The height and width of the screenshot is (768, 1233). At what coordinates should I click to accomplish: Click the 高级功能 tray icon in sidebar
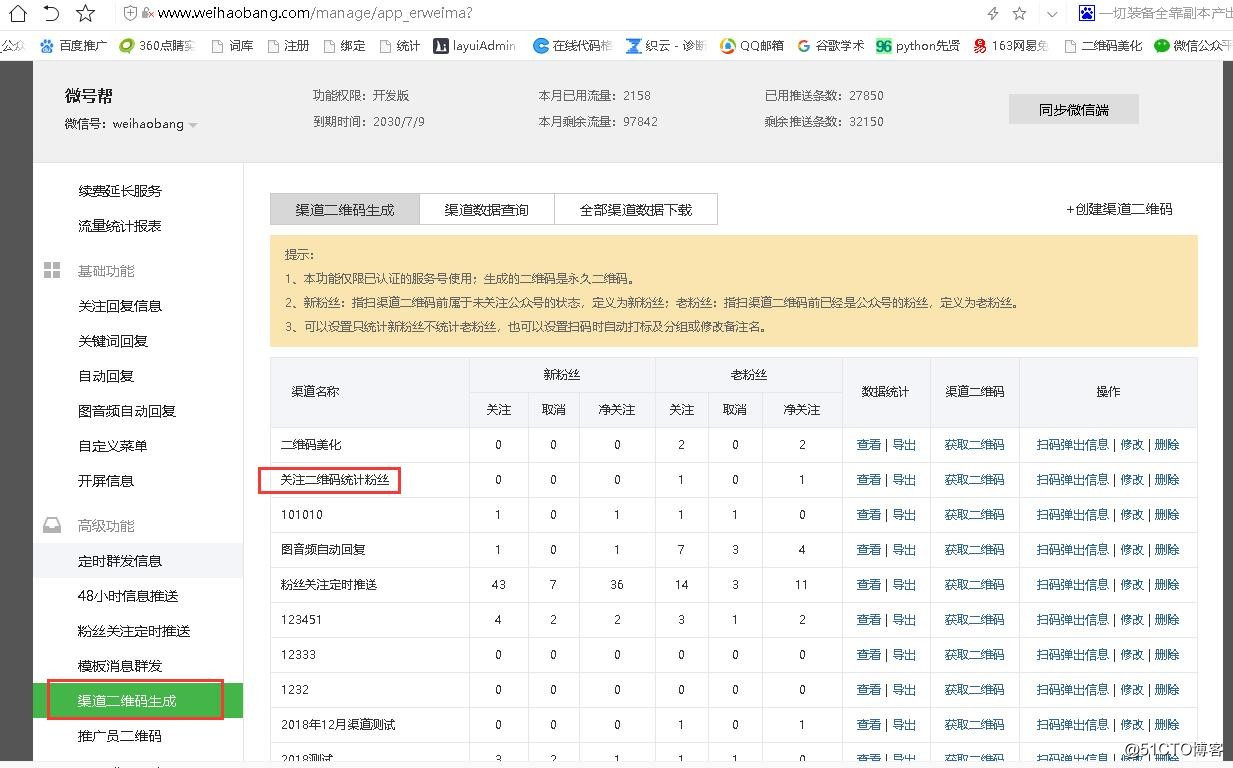(x=52, y=526)
